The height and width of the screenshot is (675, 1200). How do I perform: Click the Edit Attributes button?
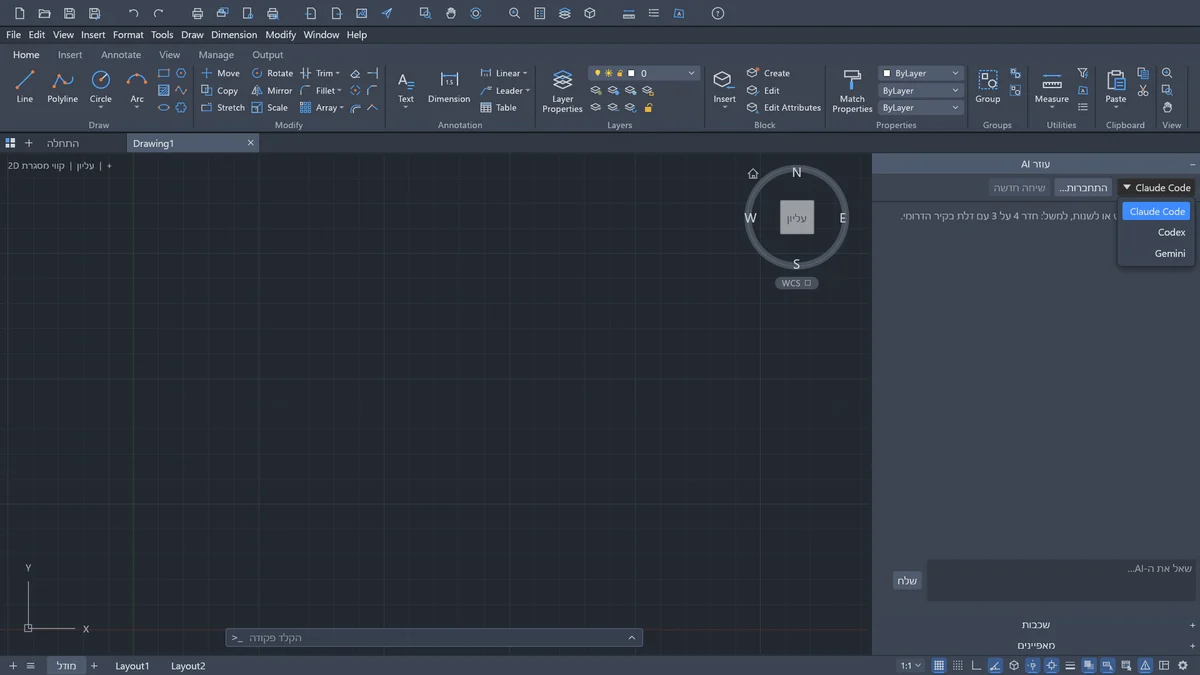[783, 107]
